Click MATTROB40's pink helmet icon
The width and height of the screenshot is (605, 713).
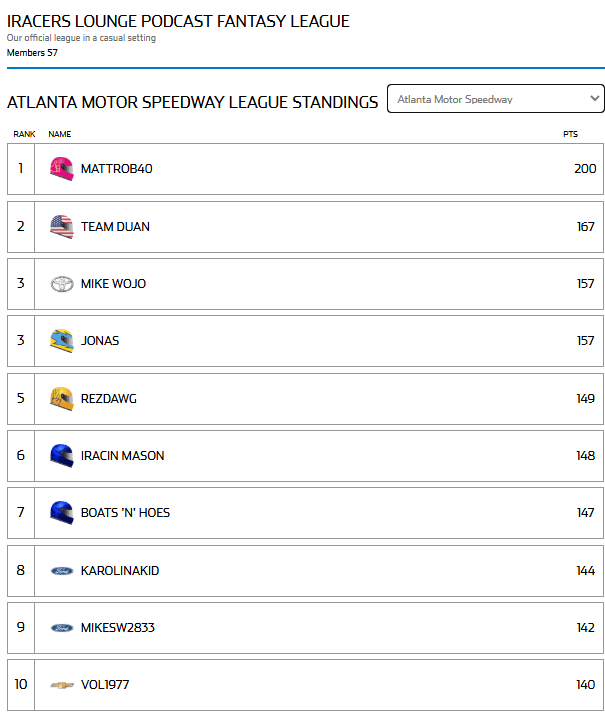[62, 169]
